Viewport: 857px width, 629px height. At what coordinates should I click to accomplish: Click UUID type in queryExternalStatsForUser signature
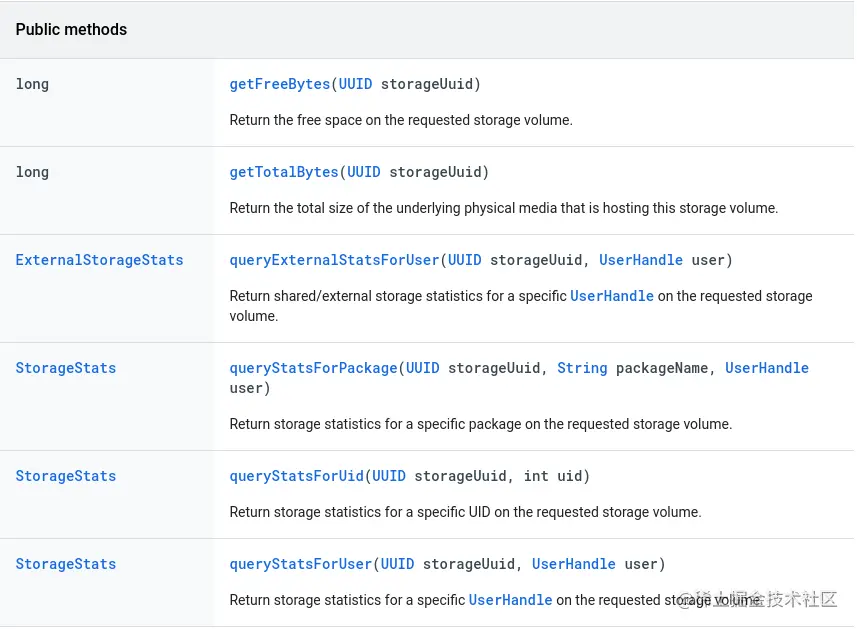click(465, 260)
